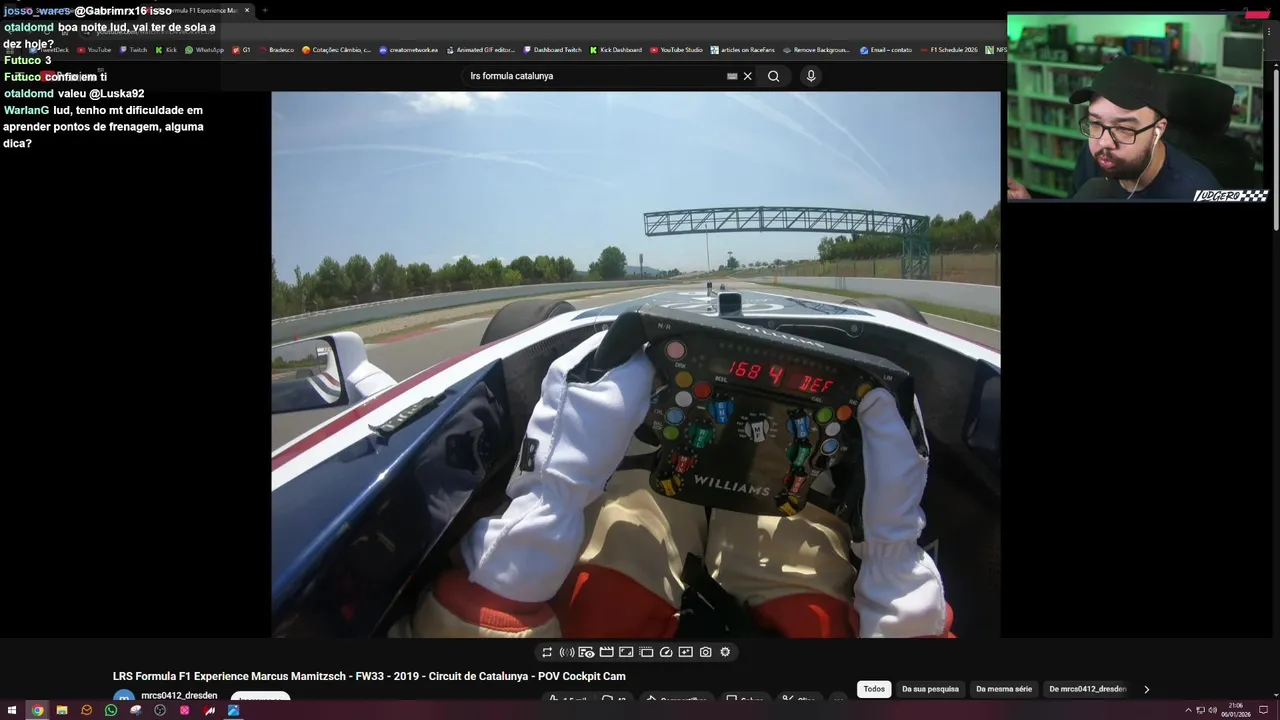
Task: Open the mrcs0412_dresden channel link
Action: click(179, 696)
